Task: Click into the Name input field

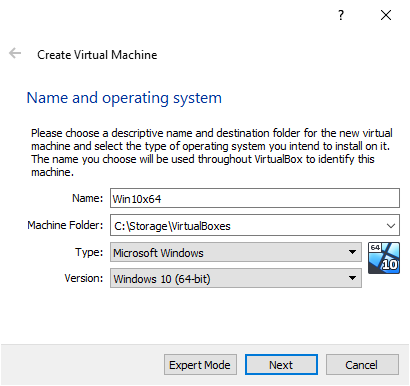Action: (x=255, y=198)
